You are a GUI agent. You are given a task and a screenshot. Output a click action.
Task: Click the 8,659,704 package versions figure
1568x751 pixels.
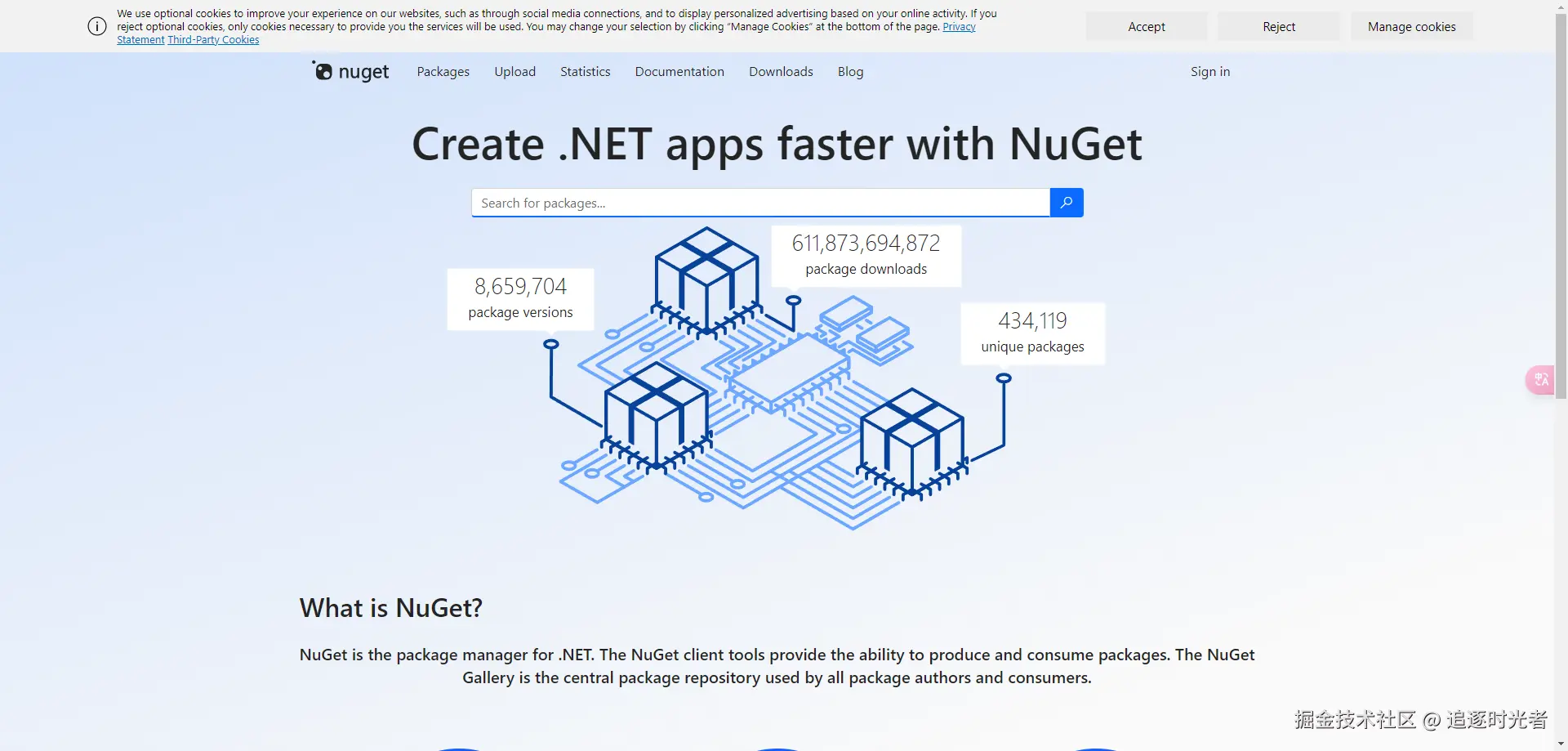pos(520,299)
